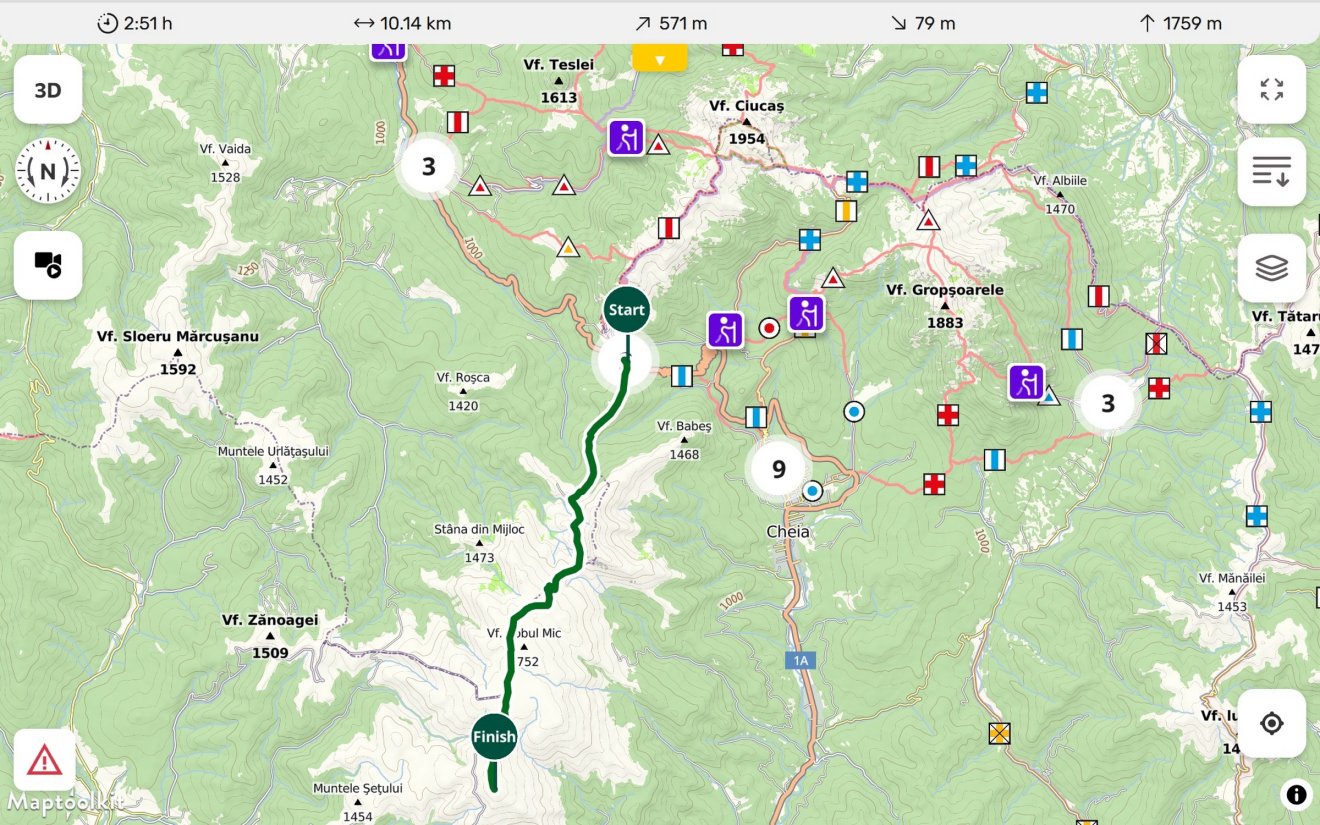1320x825 pixels.
Task: Select the Start marker of the route
Action: [627, 310]
